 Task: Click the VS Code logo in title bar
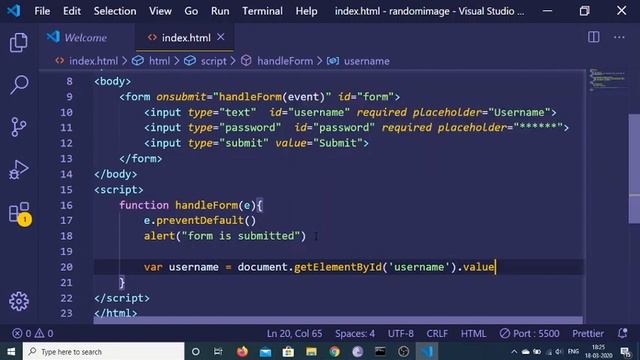(x=14, y=11)
